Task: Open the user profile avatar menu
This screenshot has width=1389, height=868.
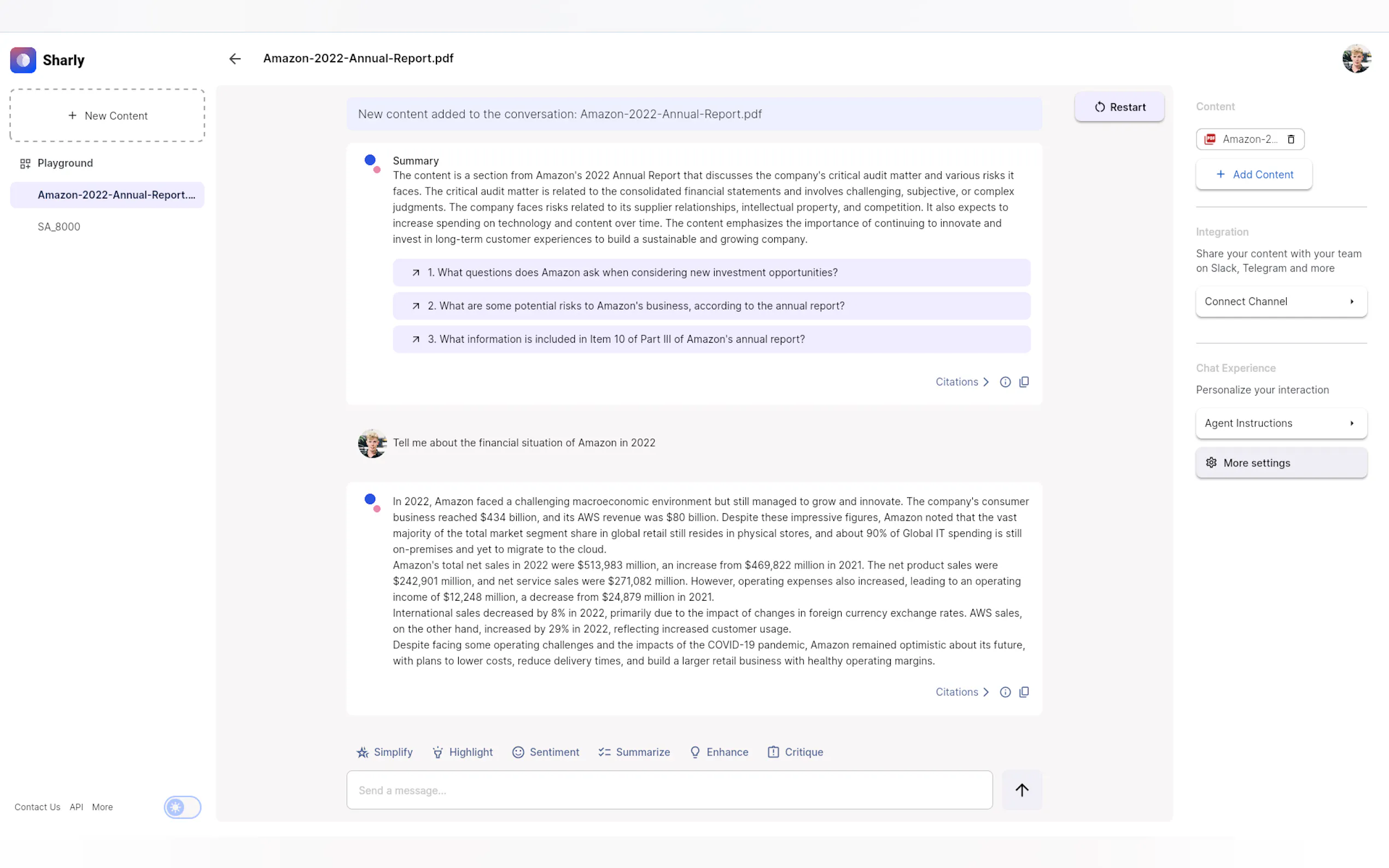Action: point(1356,59)
